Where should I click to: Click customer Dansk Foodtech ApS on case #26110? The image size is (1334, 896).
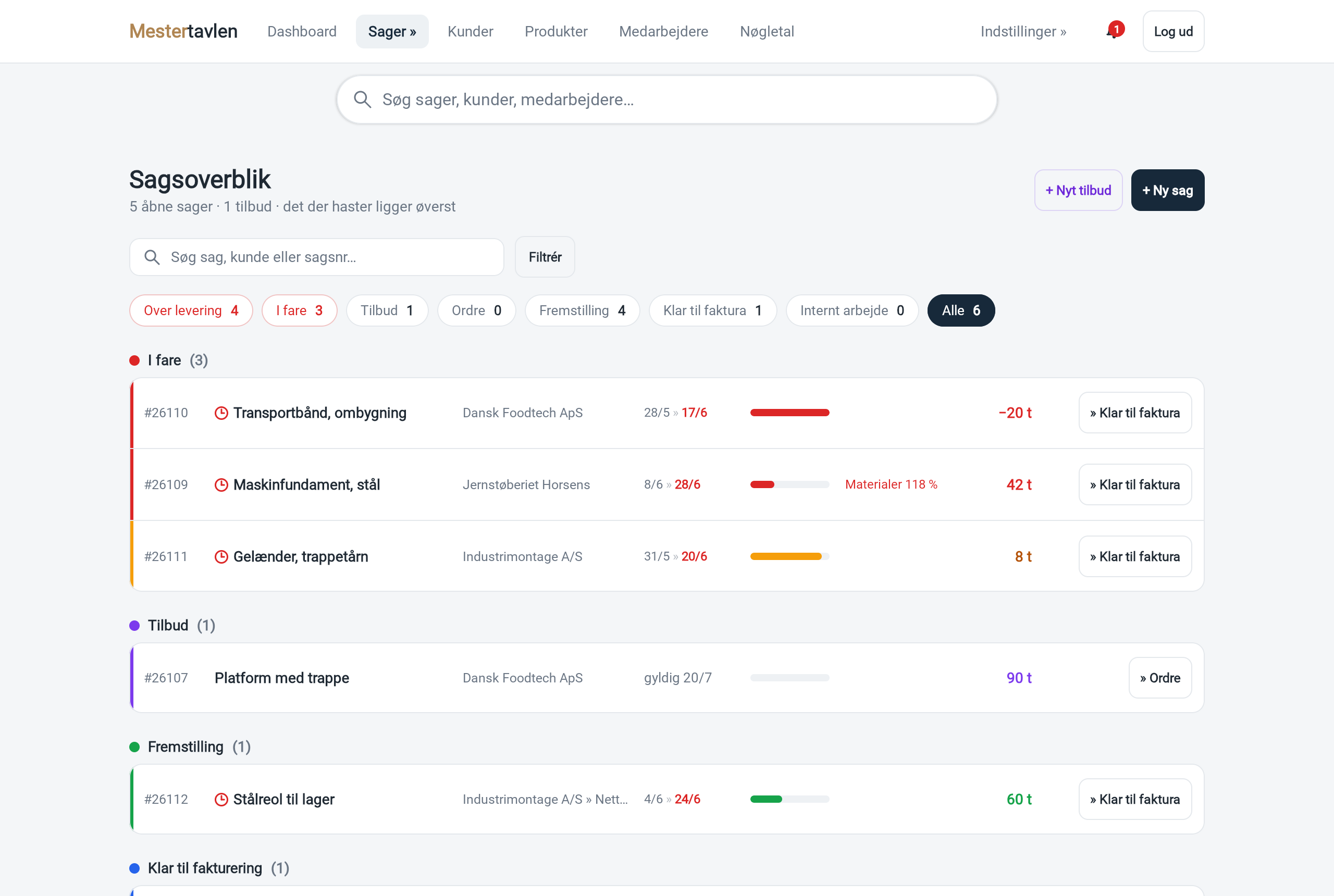click(523, 413)
